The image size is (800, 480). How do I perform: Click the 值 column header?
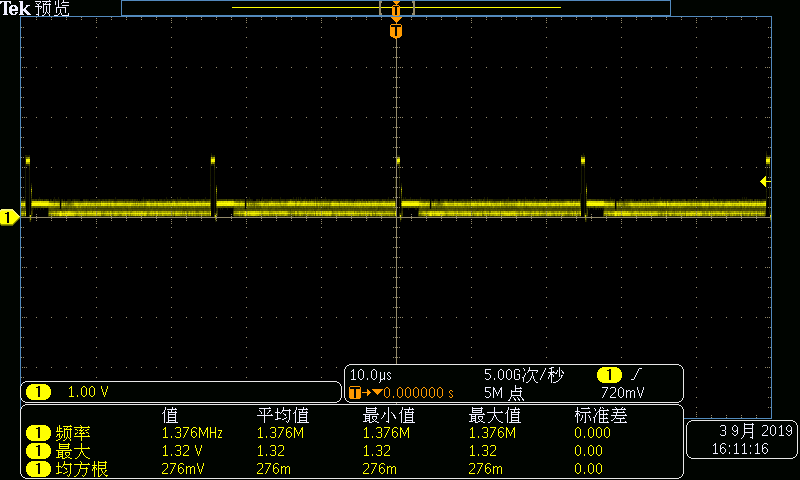[x=170, y=415]
